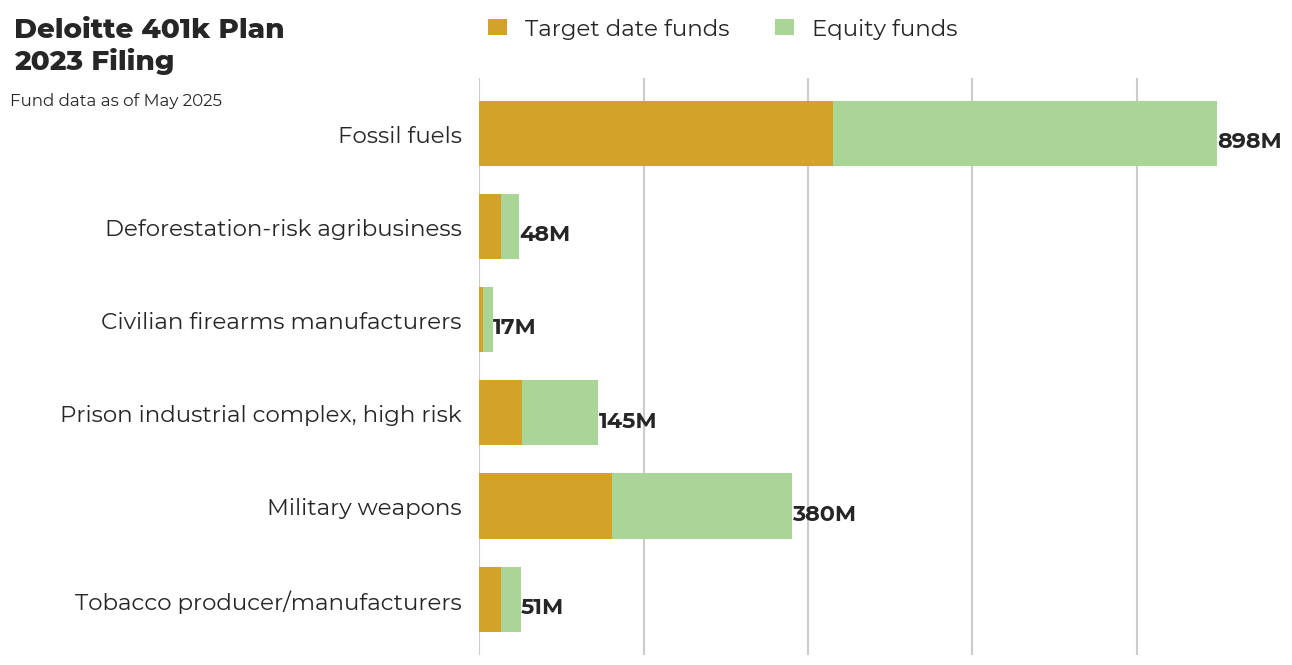This screenshot has height=665, width=1292.
Task: Click the Deforestation-risk agribusiness category label
Action: tap(283, 229)
